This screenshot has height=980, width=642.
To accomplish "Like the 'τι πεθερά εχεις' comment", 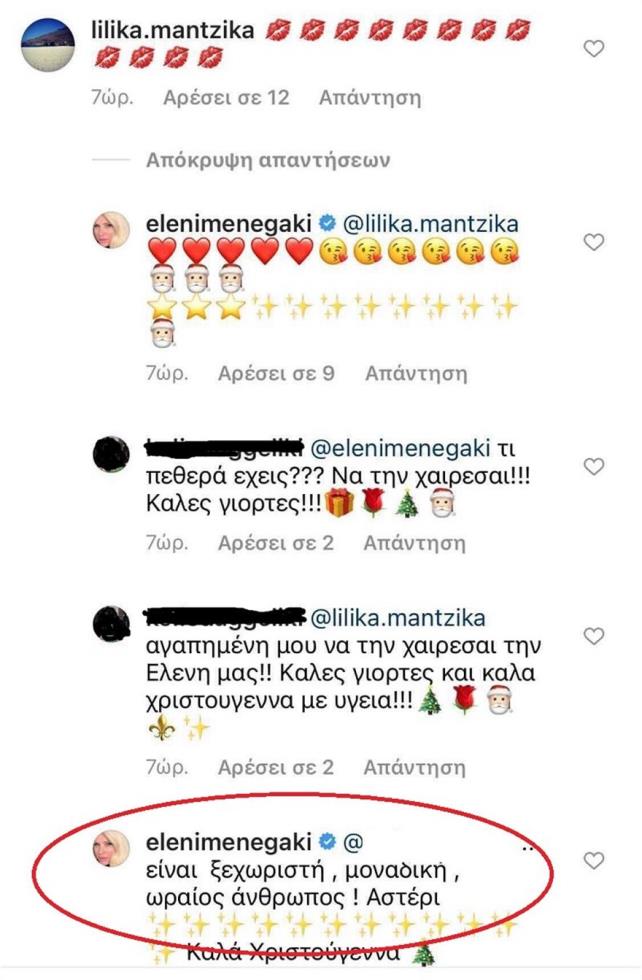I will tap(593, 466).
